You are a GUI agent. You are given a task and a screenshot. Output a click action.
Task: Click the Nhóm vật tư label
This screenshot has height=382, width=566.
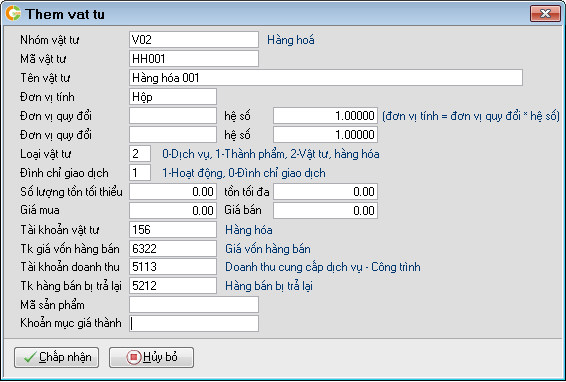(x=50, y=40)
